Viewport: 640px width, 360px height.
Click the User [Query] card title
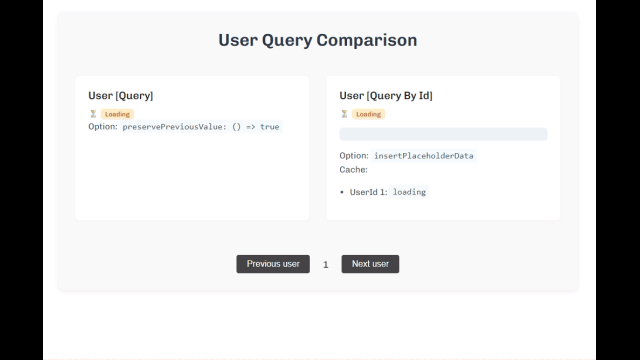point(121,96)
